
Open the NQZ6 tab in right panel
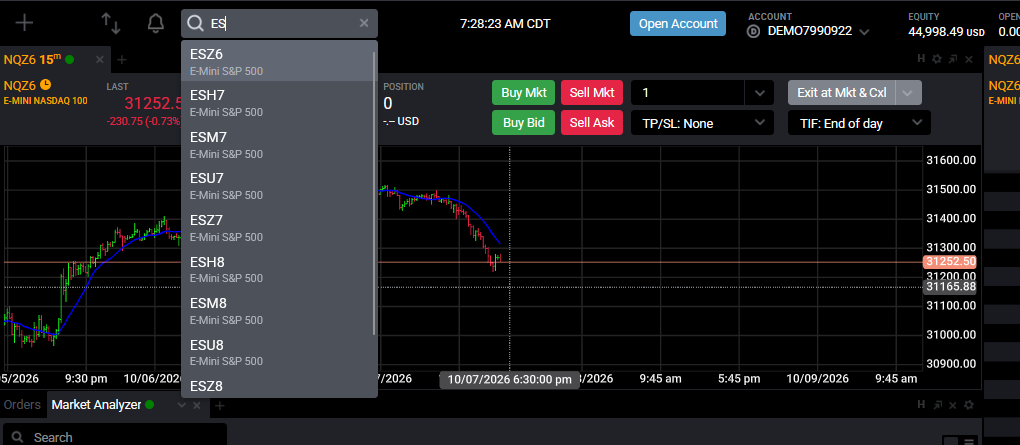pos(1004,60)
